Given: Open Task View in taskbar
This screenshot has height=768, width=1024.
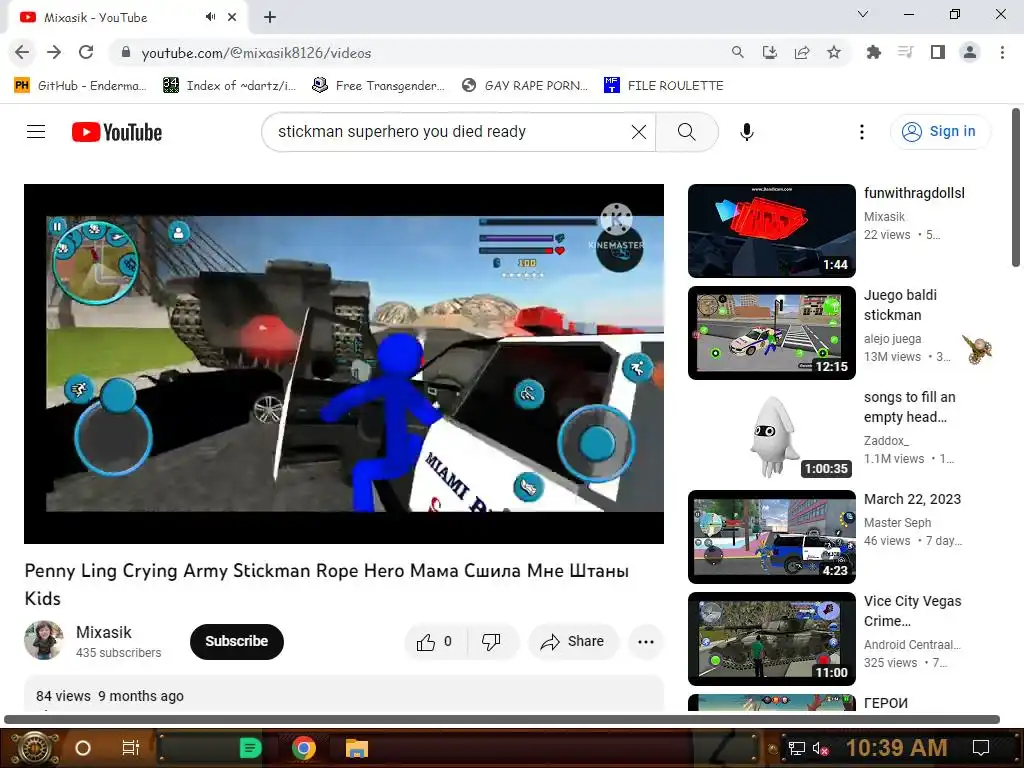Looking at the screenshot, I should [130, 748].
